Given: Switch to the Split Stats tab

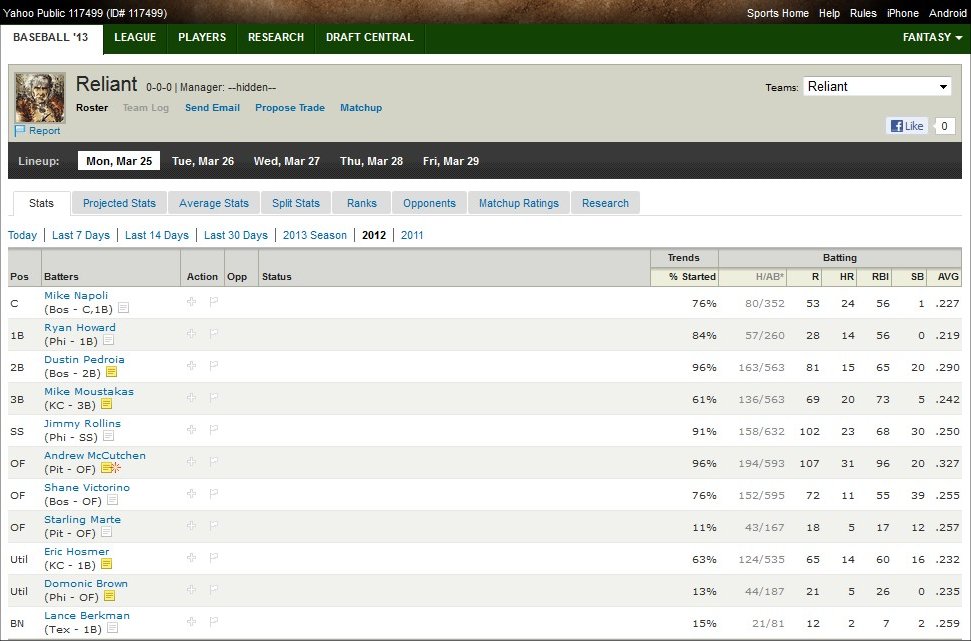Looking at the screenshot, I should coord(296,203).
